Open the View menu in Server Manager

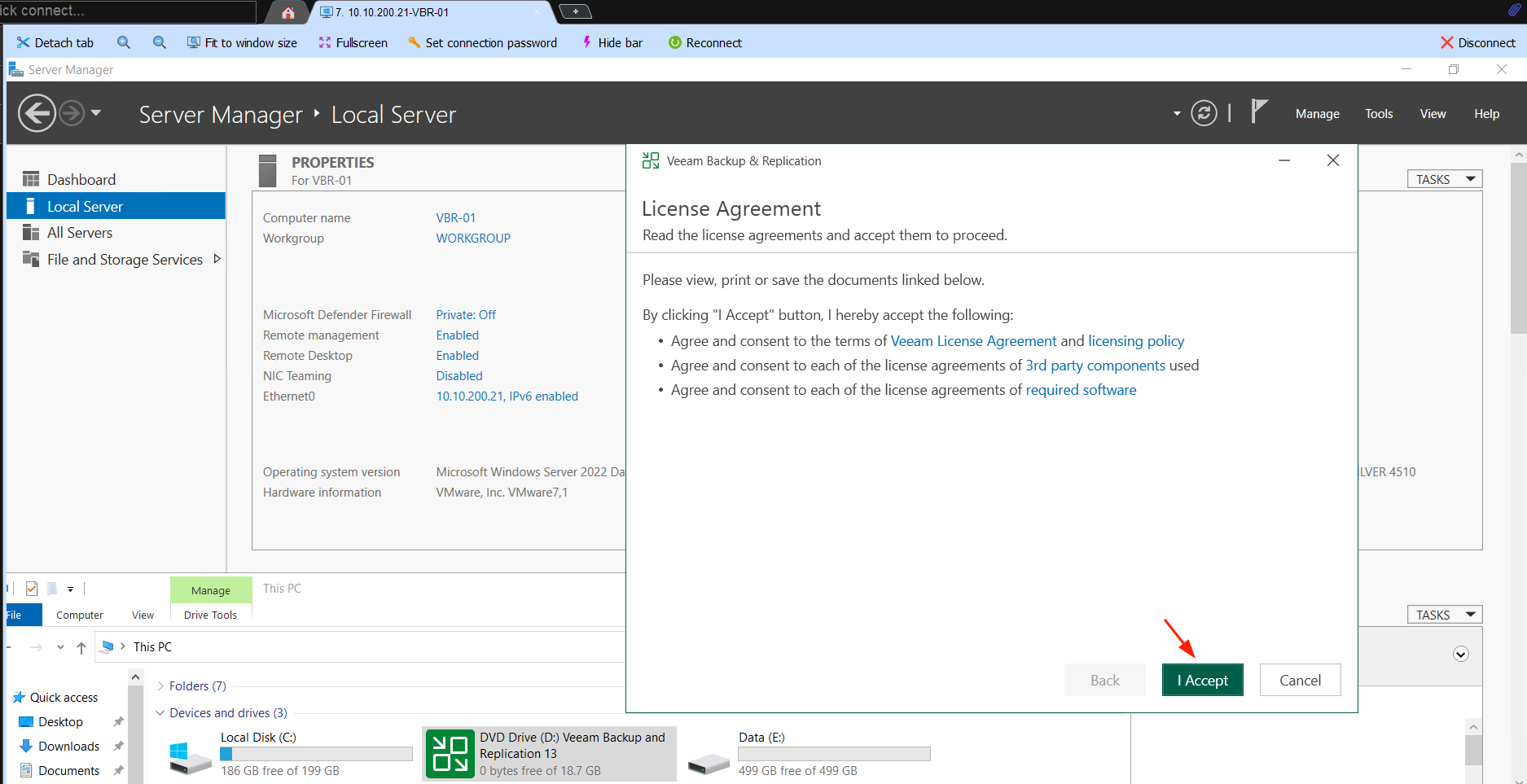tap(1433, 114)
